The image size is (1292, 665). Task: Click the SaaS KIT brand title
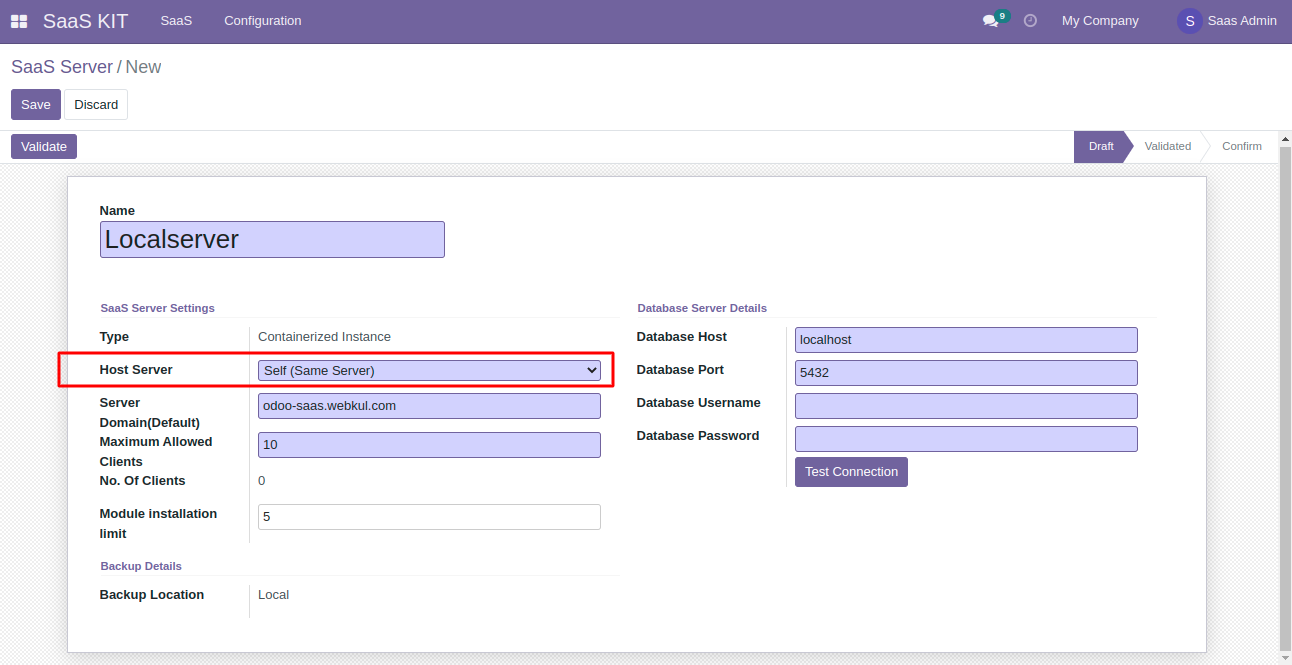click(85, 21)
